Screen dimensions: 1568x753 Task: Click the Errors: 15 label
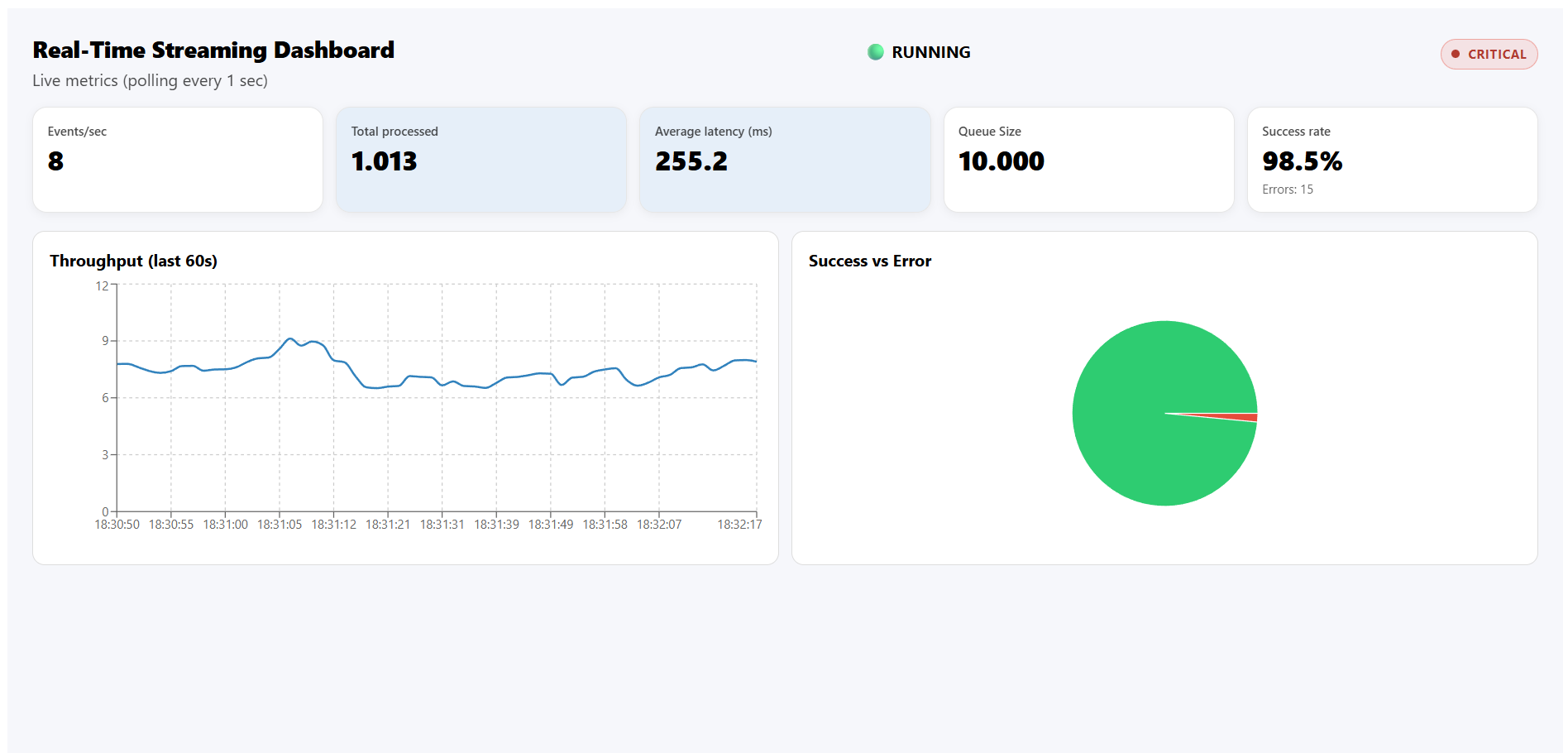tap(1288, 189)
